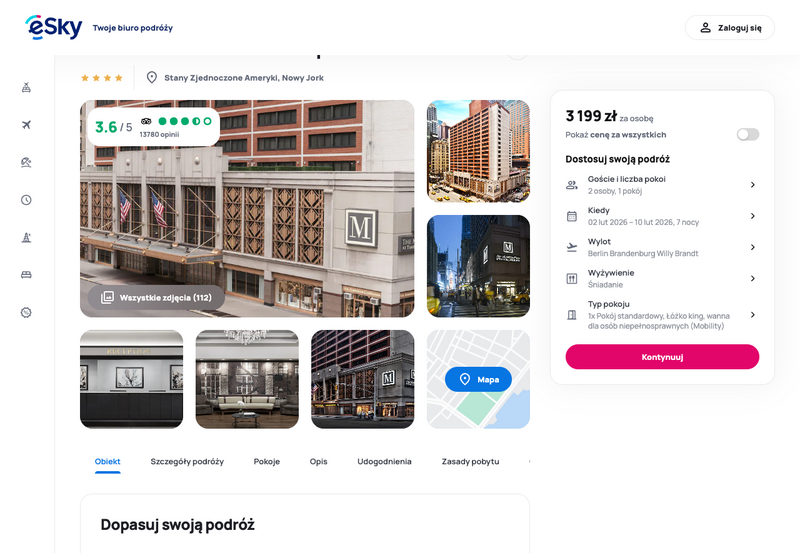Click the luggage icon at sidebar top
The width and height of the screenshot is (800, 553).
(x=26, y=87)
